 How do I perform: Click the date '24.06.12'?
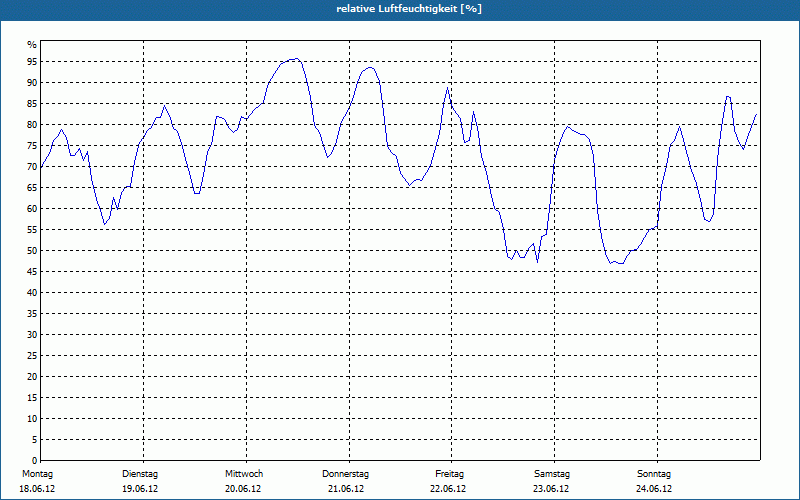pyautogui.click(x=654, y=489)
